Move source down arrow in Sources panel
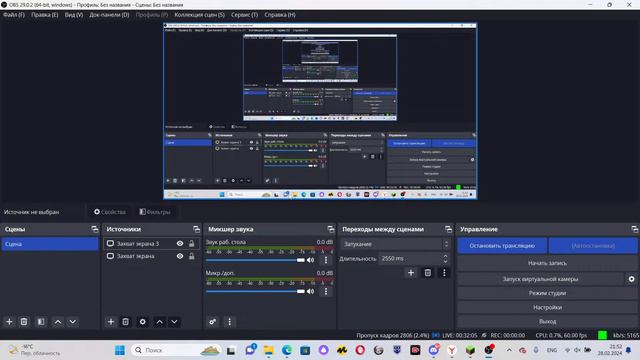The image size is (640, 360). 174,322
